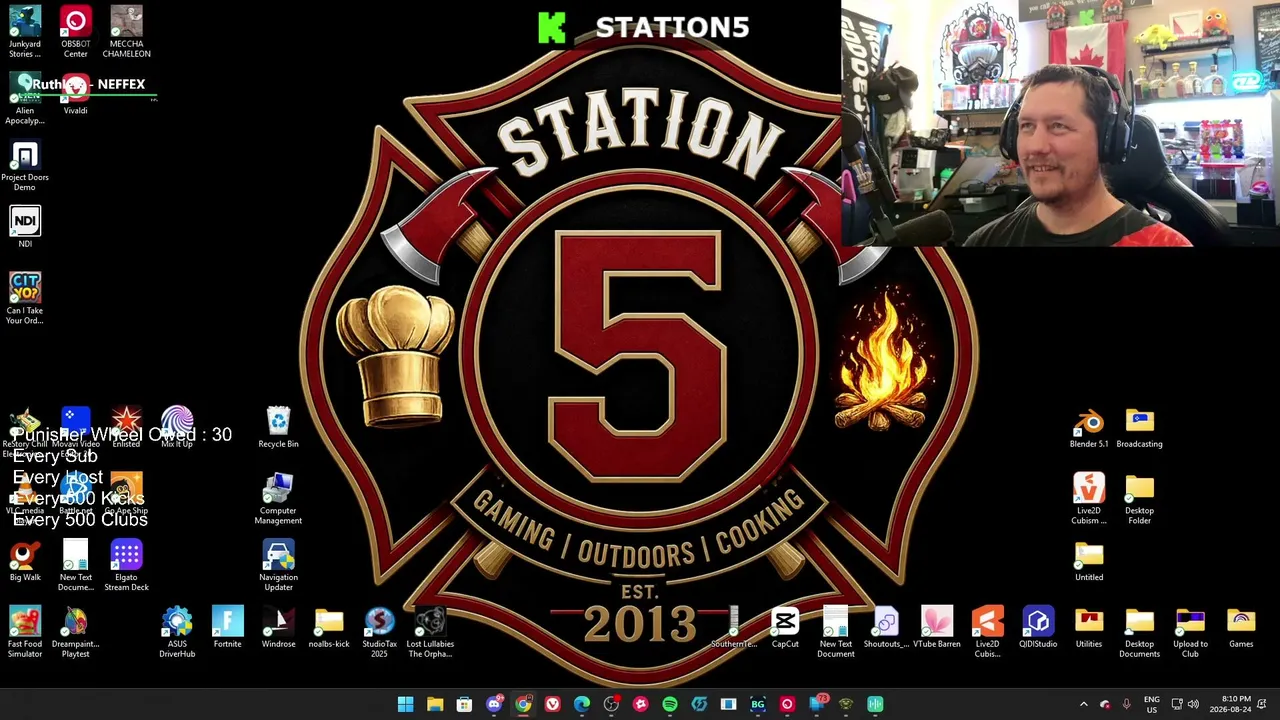Image resolution: width=1280 pixels, height=720 pixels.
Task: Open SouthernTe file on desktop
Action: [x=734, y=628]
